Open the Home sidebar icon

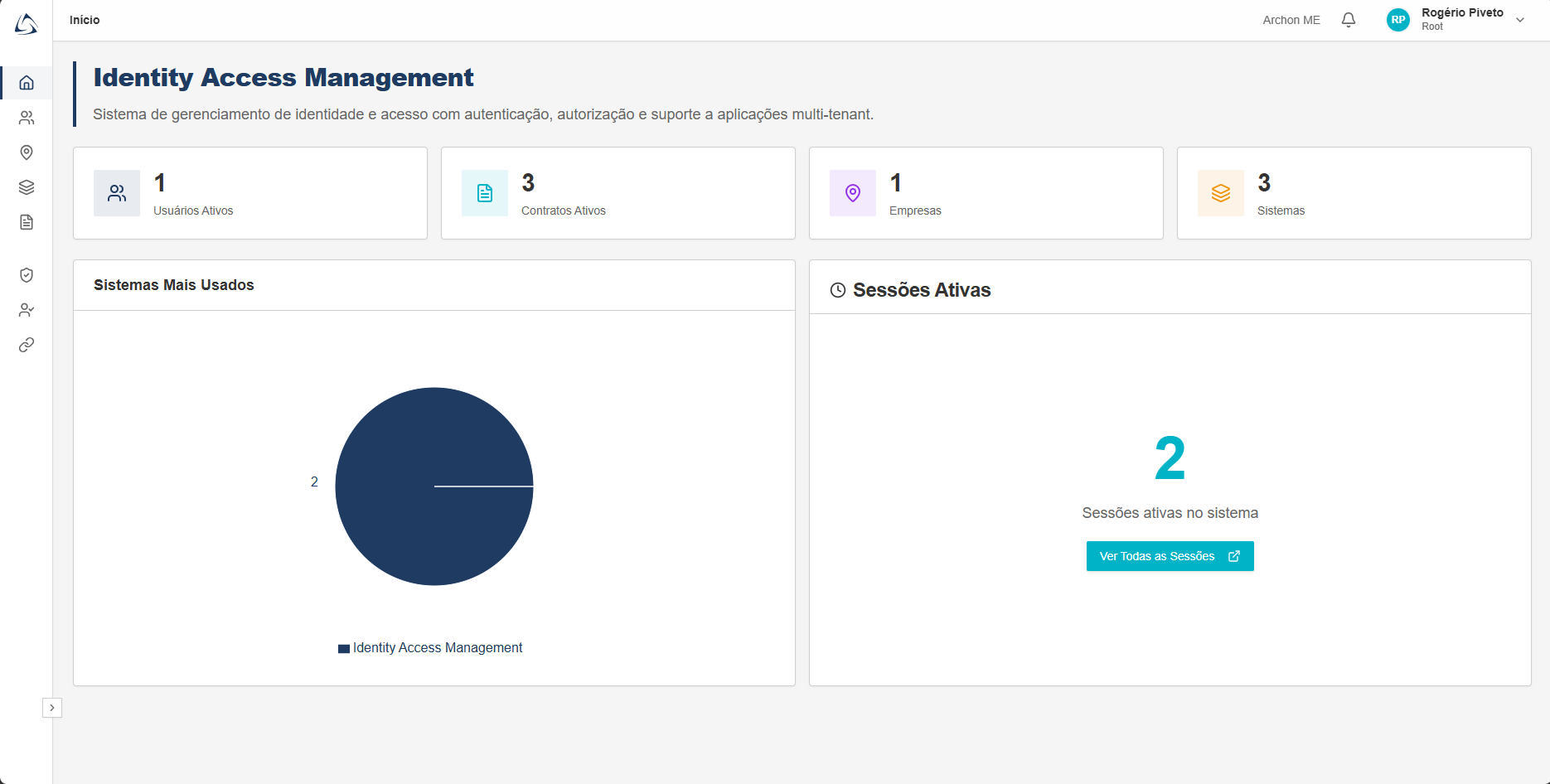[27, 83]
